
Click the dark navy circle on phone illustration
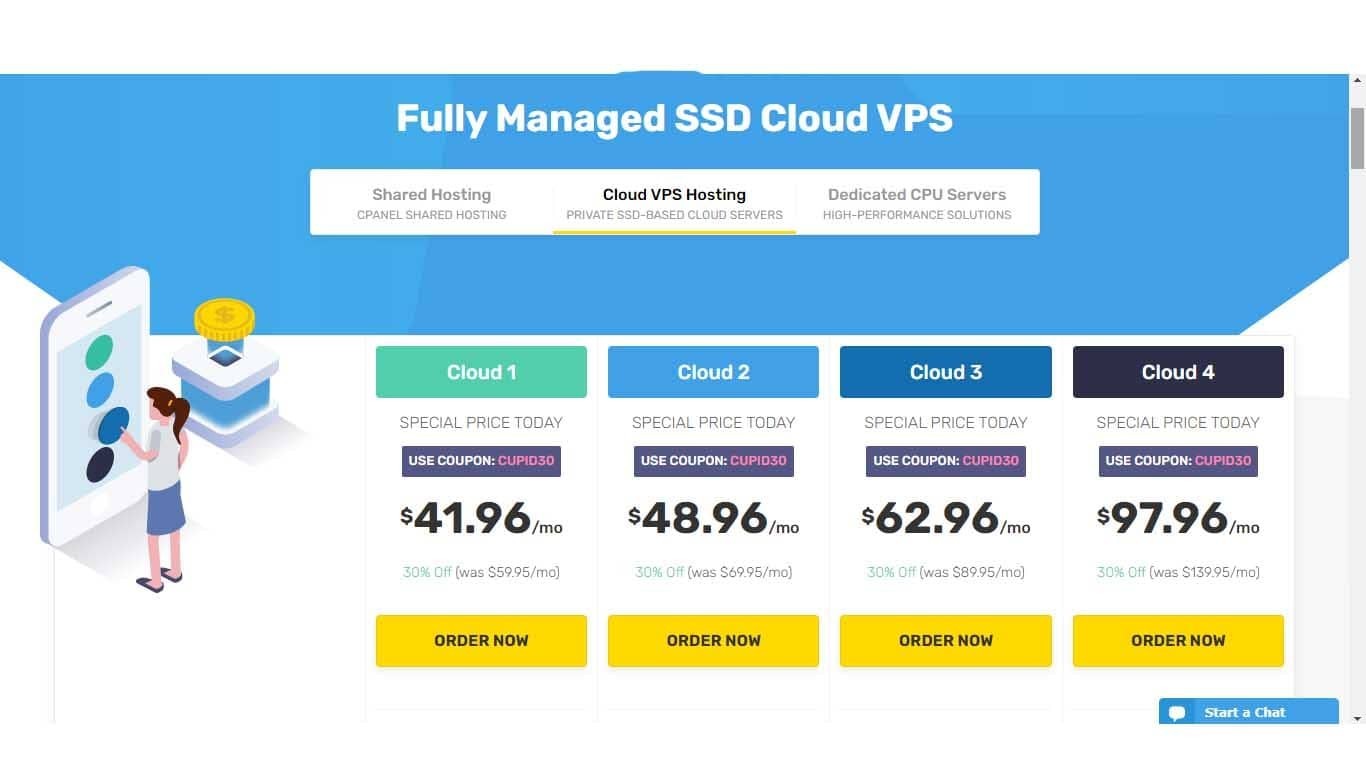point(100,464)
